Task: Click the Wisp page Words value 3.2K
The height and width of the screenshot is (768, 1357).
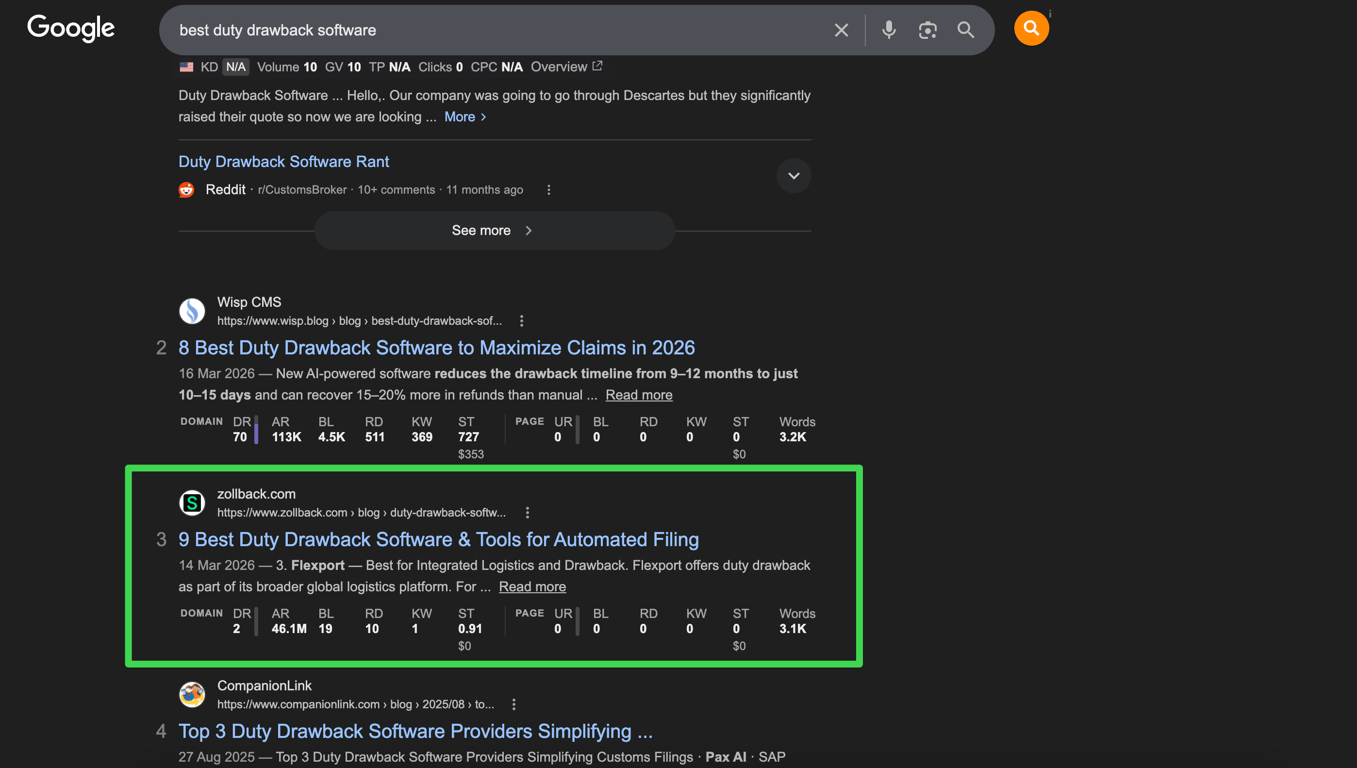Action: click(793, 437)
